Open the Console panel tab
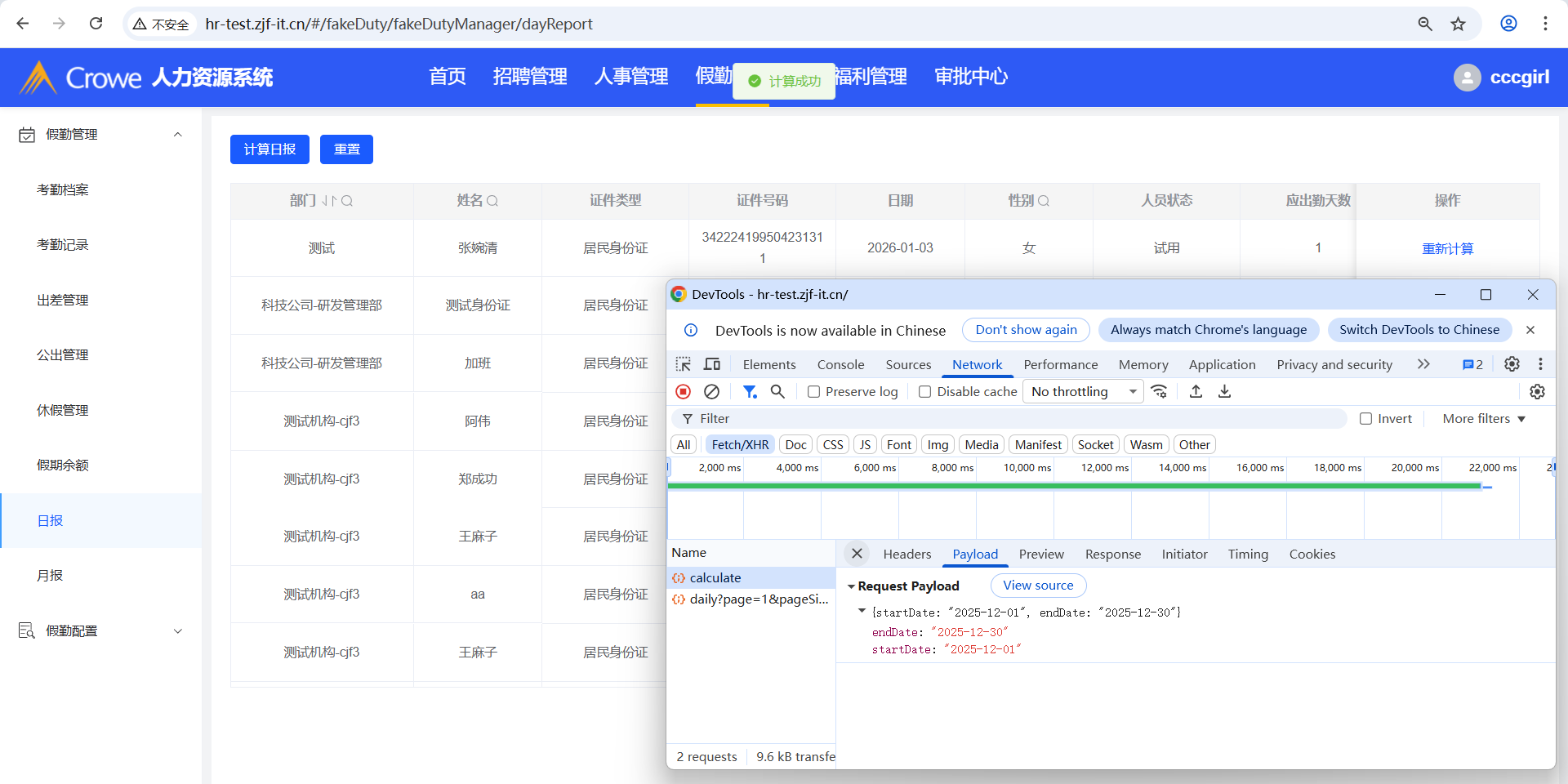Screen dimensions: 1568x784 point(840,365)
